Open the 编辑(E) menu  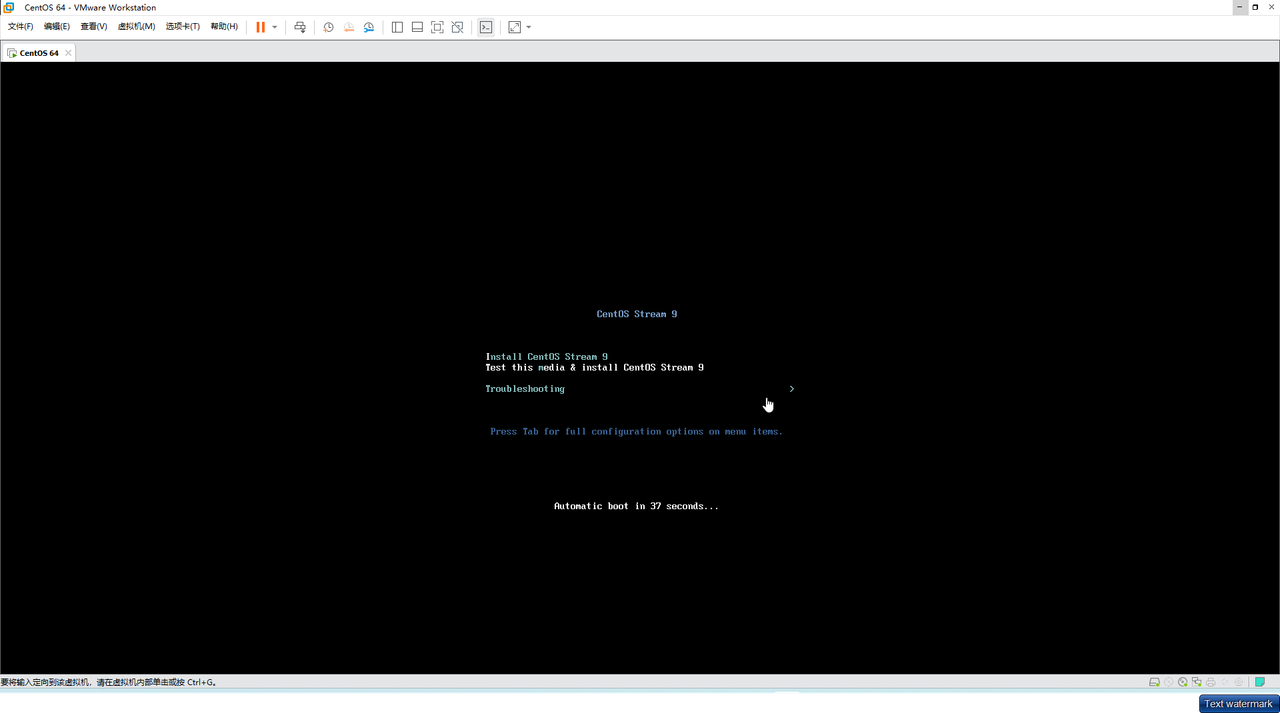(x=57, y=27)
